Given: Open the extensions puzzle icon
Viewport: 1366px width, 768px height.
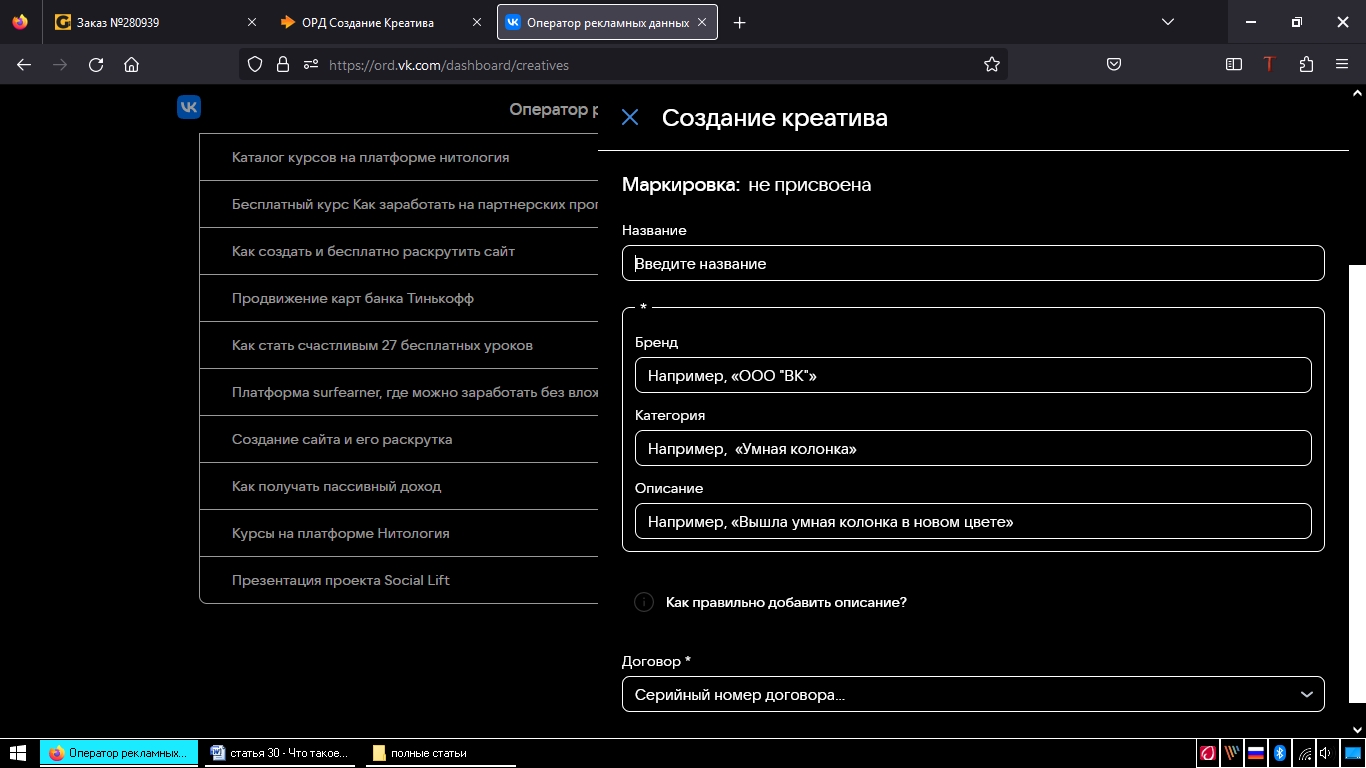Looking at the screenshot, I should click(1306, 65).
